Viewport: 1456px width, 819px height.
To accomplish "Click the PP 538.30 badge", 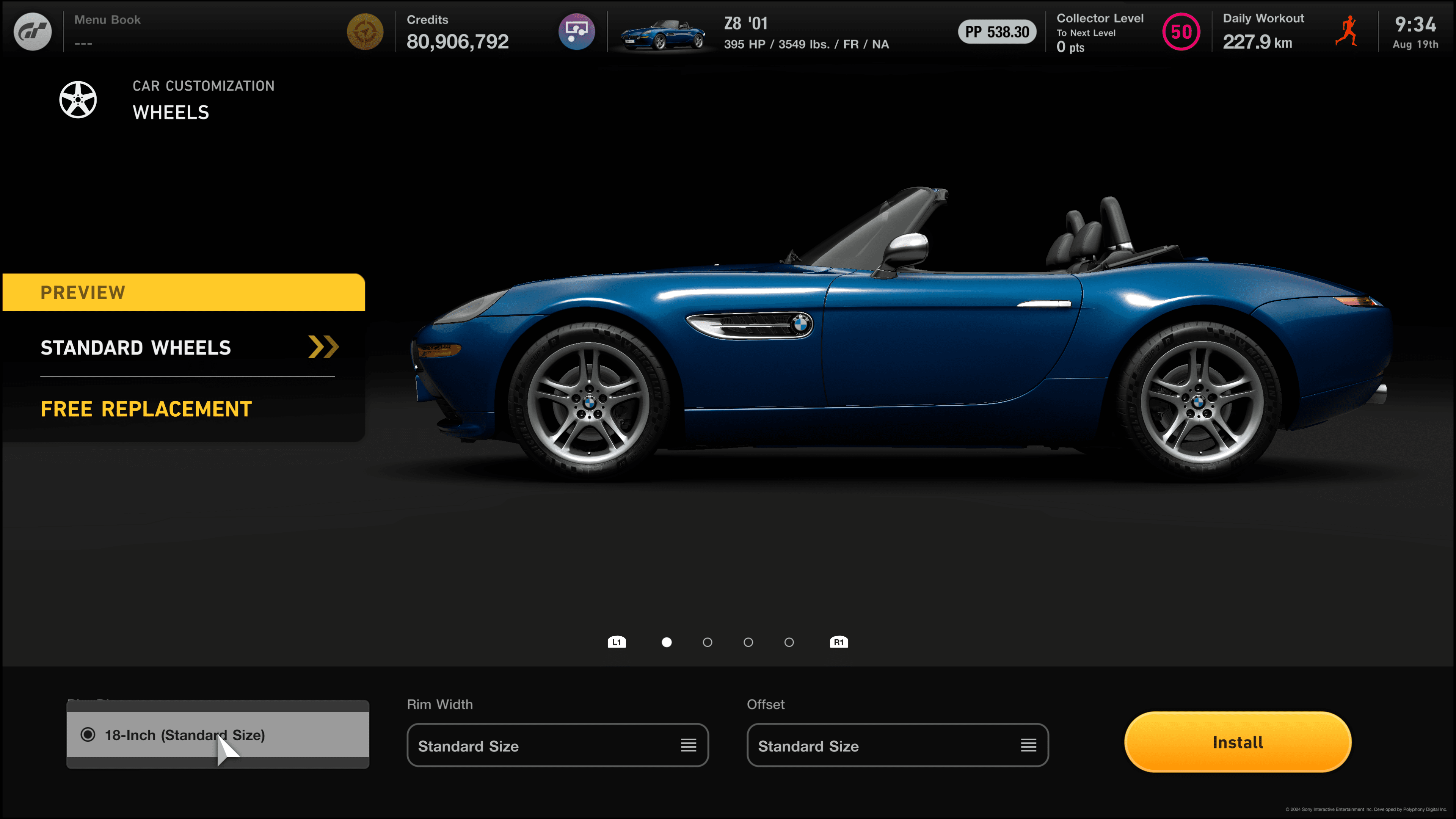I will 997,32.
